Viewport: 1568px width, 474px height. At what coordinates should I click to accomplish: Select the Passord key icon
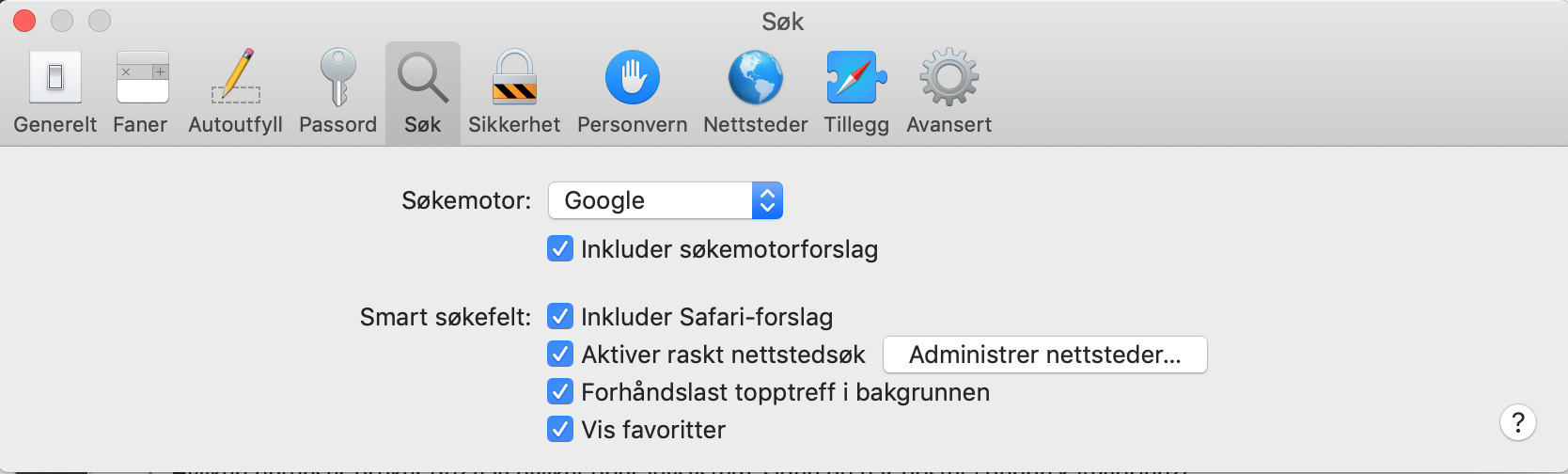click(x=337, y=92)
